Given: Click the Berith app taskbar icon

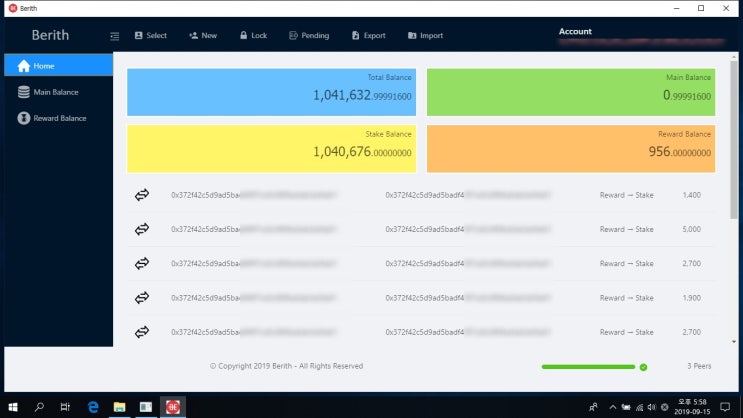Looking at the screenshot, I should point(172,407).
